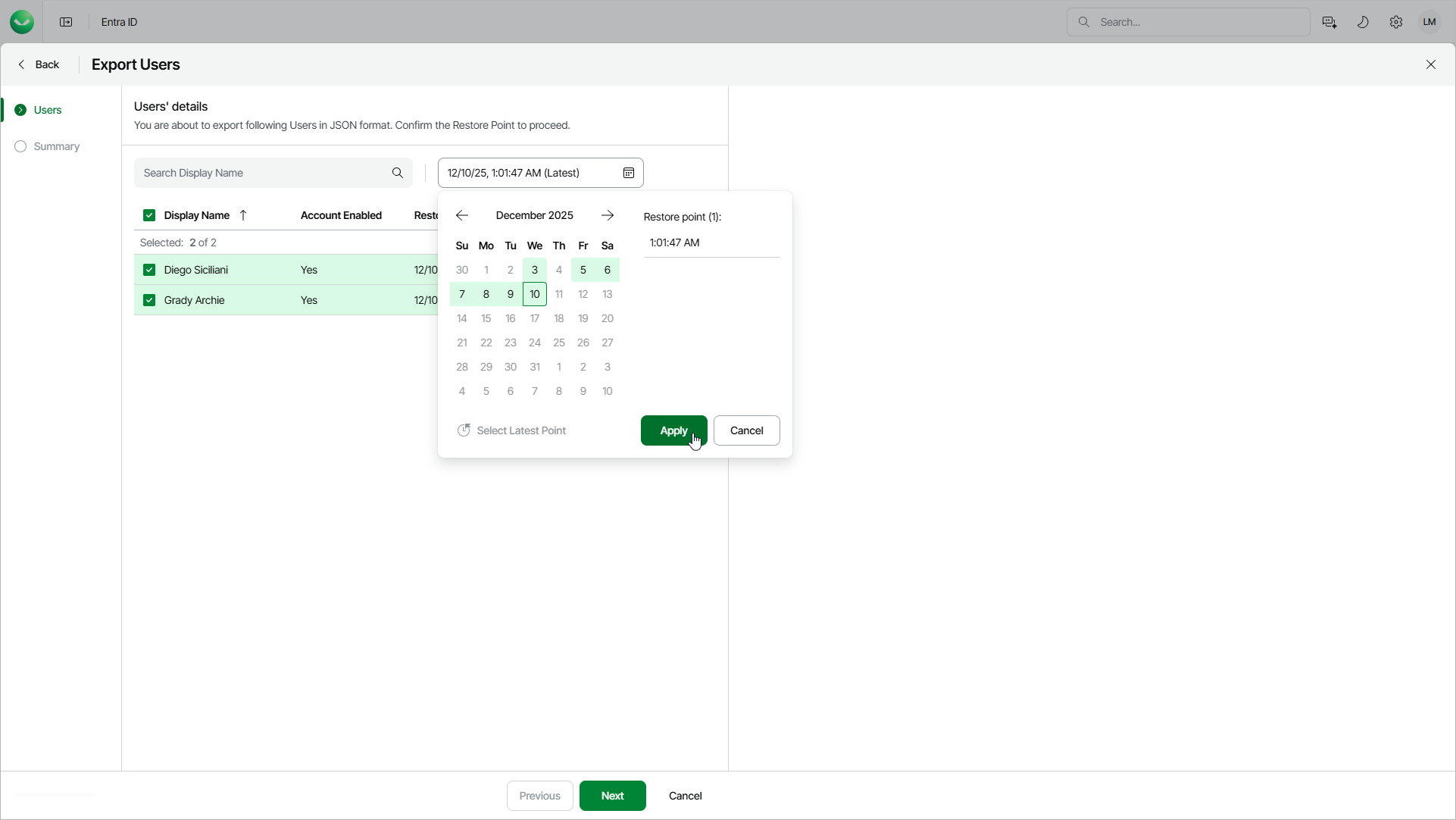This screenshot has height=820, width=1456.
Task: Uncheck Diego Siciliani's row checkbox
Action: tap(149, 270)
